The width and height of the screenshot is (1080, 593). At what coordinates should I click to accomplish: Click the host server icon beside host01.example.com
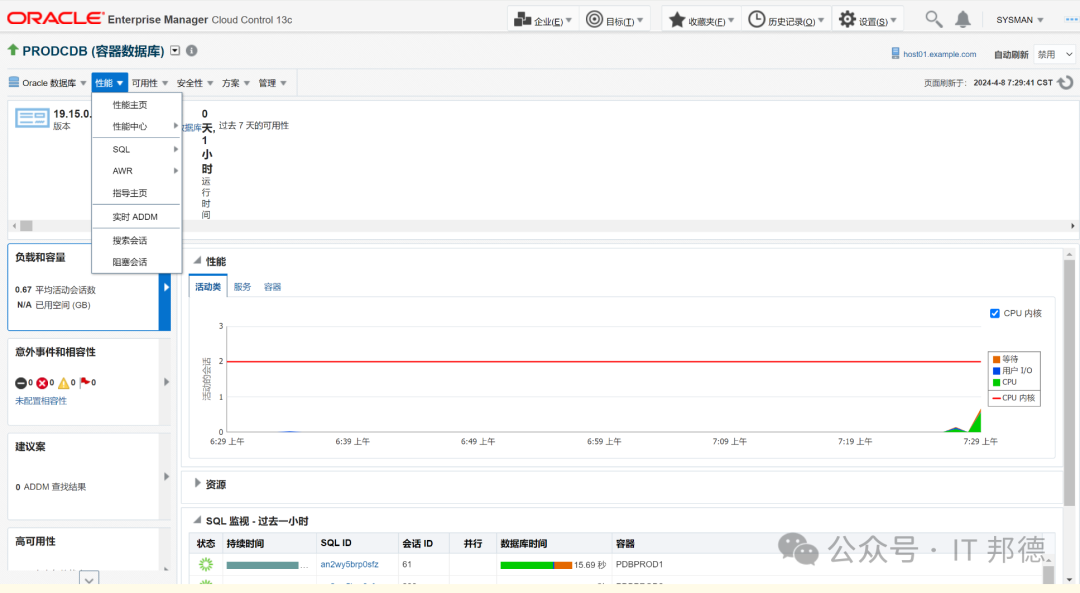point(895,53)
